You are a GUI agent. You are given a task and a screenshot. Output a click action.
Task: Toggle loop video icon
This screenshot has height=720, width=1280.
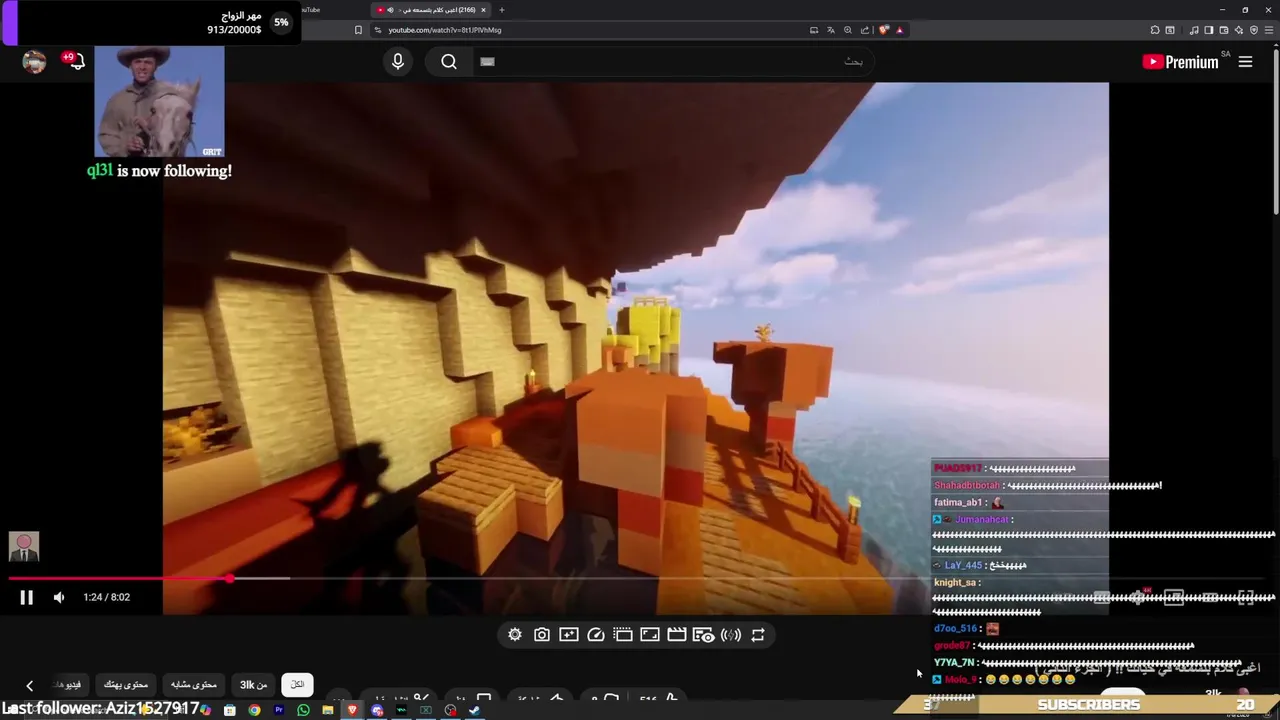758,635
